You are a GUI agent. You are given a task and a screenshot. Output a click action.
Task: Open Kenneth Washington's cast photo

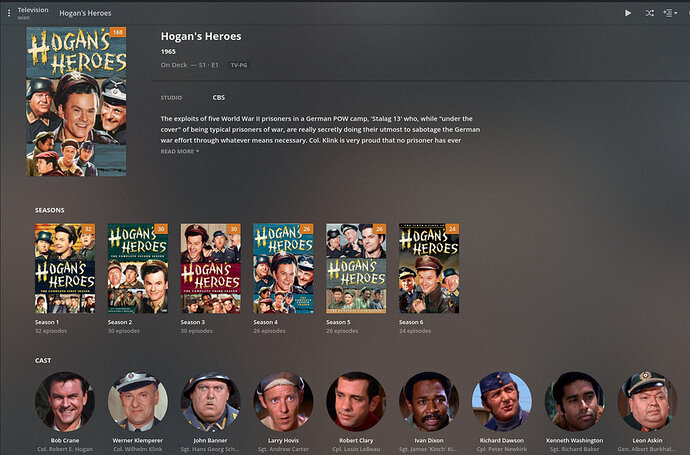click(x=575, y=402)
